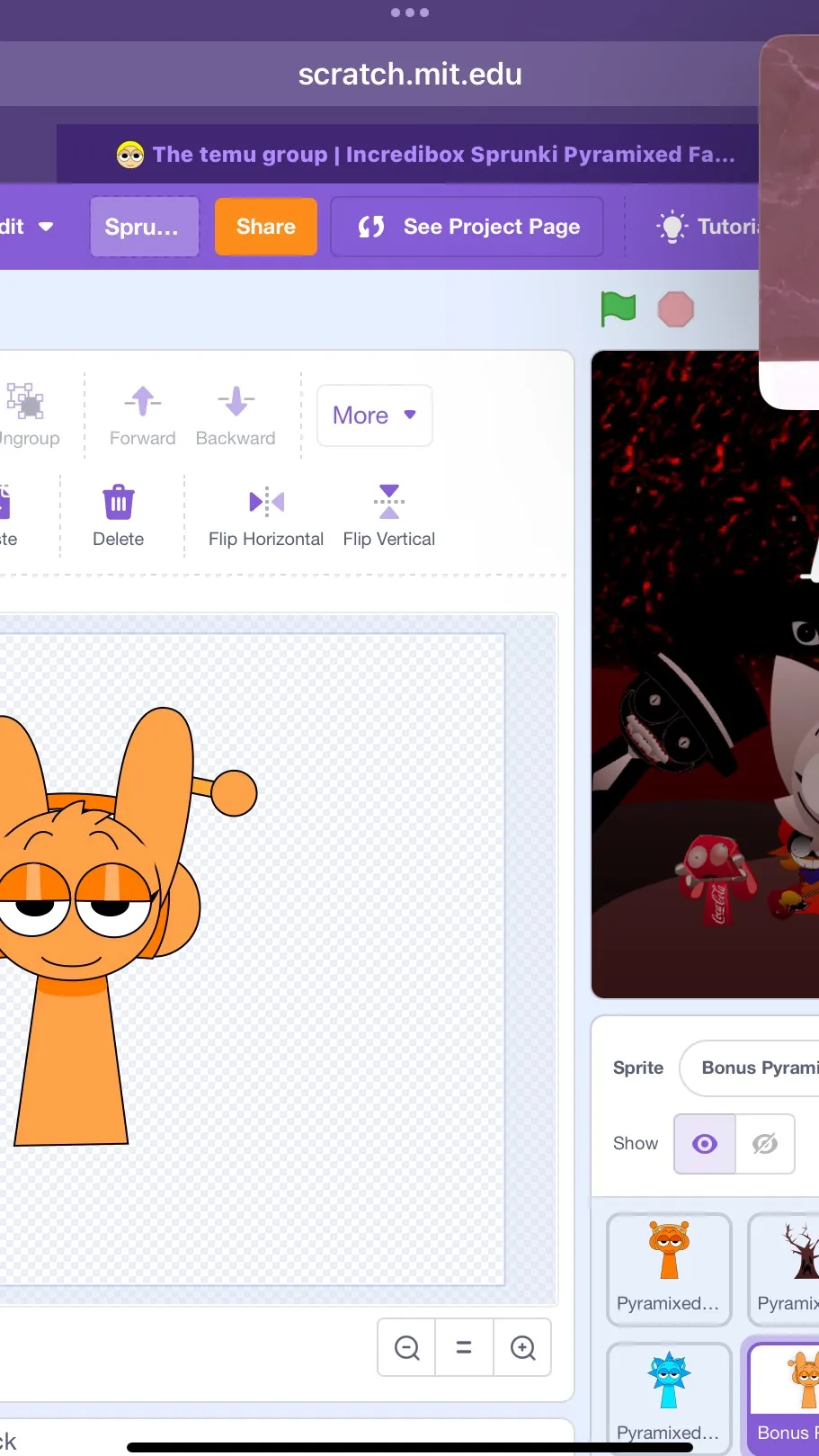The width and height of the screenshot is (819, 1456).
Task: Select the orange Pyramixed sprite thumbnail
Action: click(669, 1269)
